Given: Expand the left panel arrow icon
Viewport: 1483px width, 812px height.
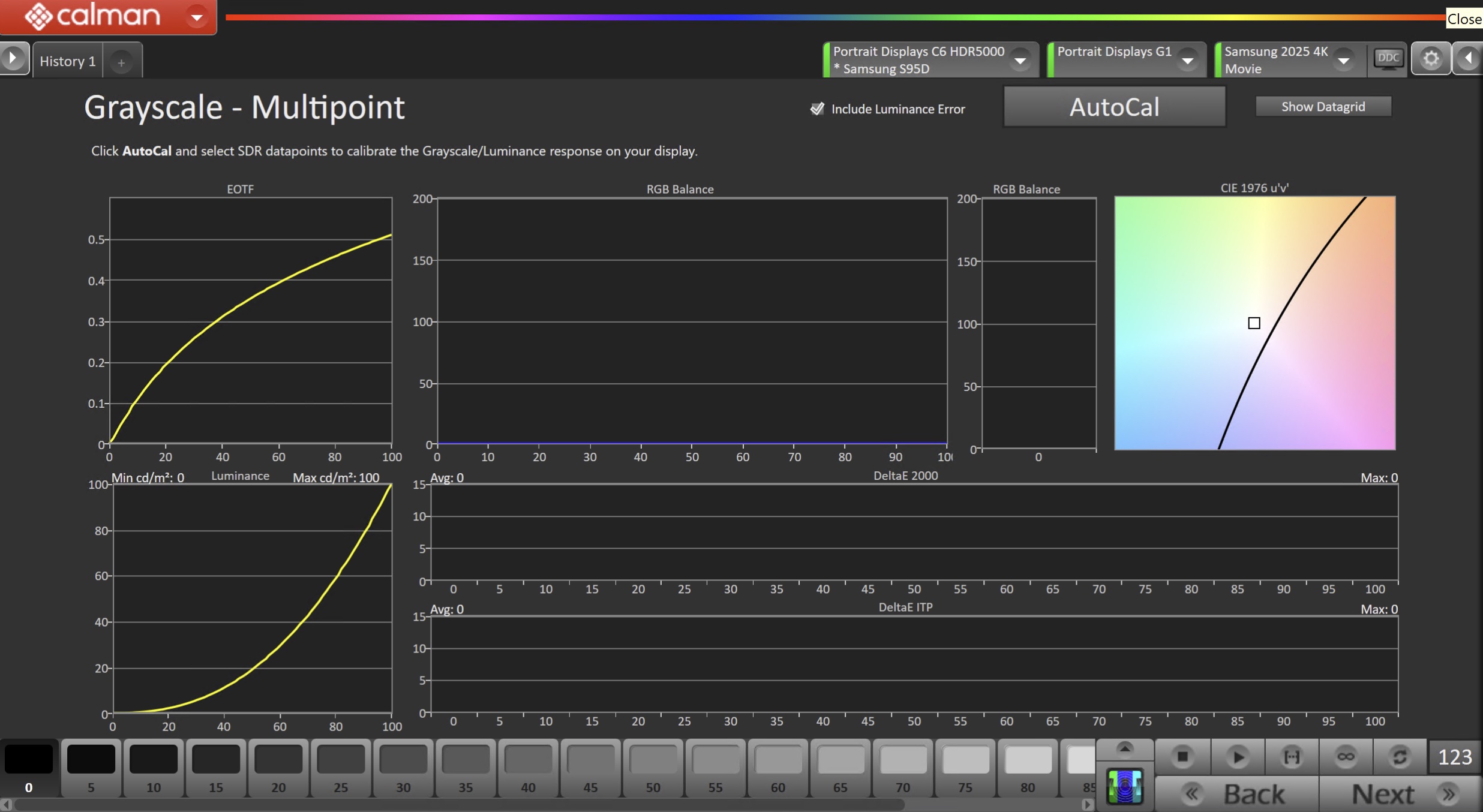Looking at the screenshot, I should pyautogui.click(x=13, y=59).
